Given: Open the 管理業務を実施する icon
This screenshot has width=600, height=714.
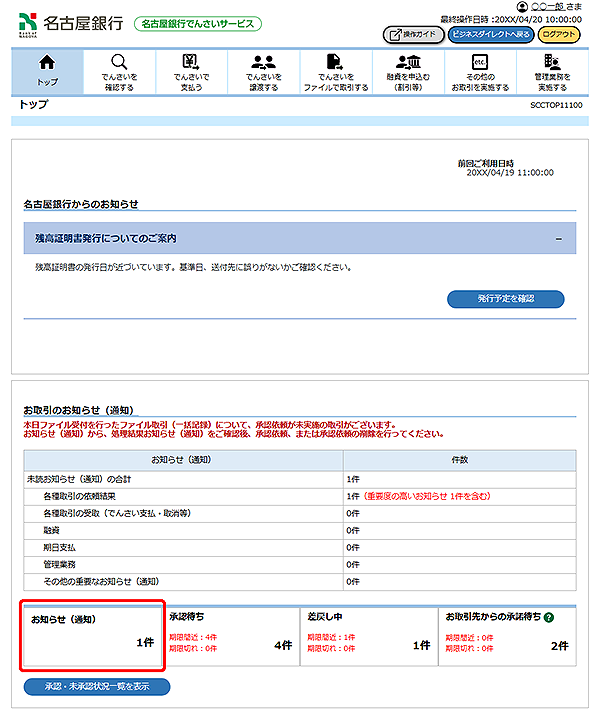Looking at the screenshot, I should pyautogui.click(x=552, y=63).
